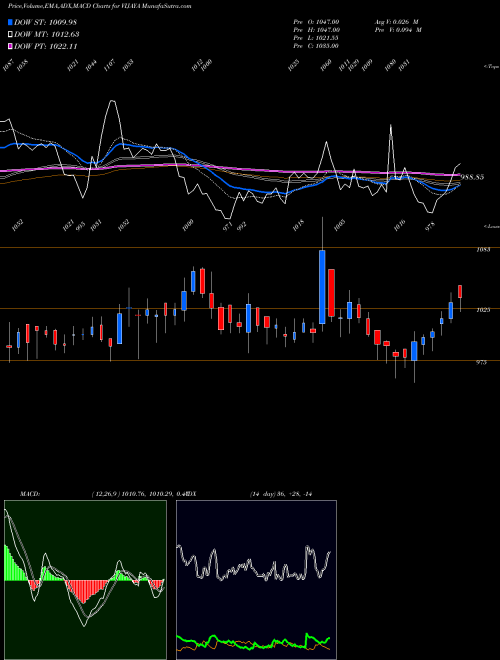Click the 'Avg V: 0.026 M' volume text
This screenshot has height=660, width=500.
(x=396, y=21)
